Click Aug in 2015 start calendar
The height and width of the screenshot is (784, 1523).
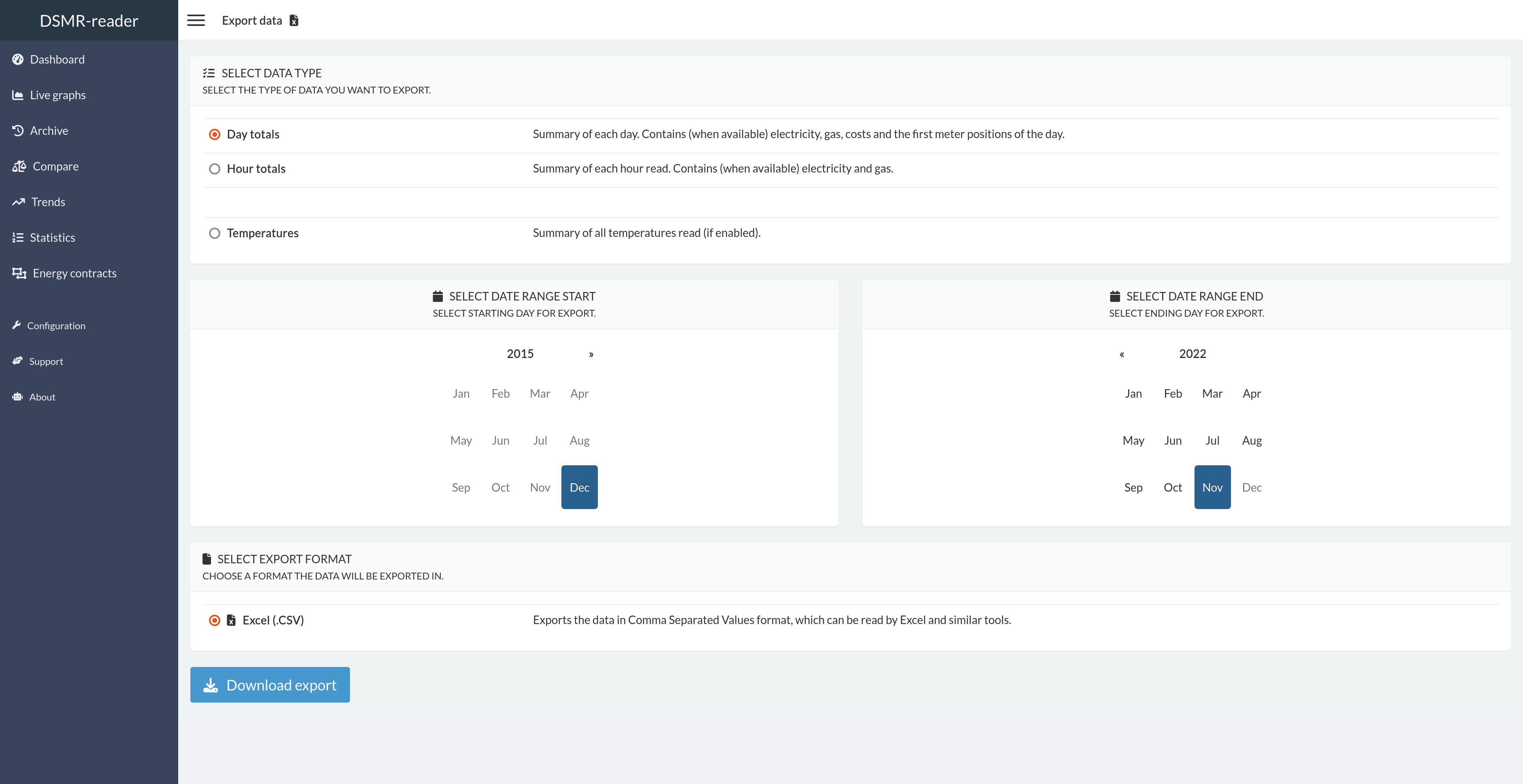[579, 441]
